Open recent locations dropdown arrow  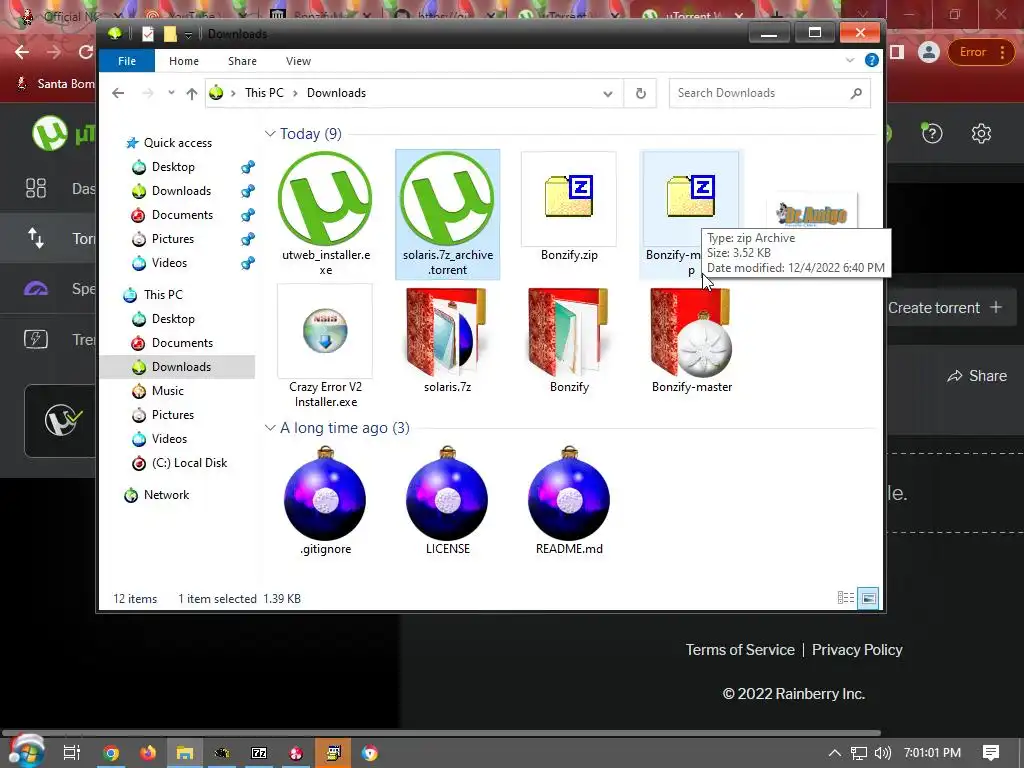tap(171, 93)
